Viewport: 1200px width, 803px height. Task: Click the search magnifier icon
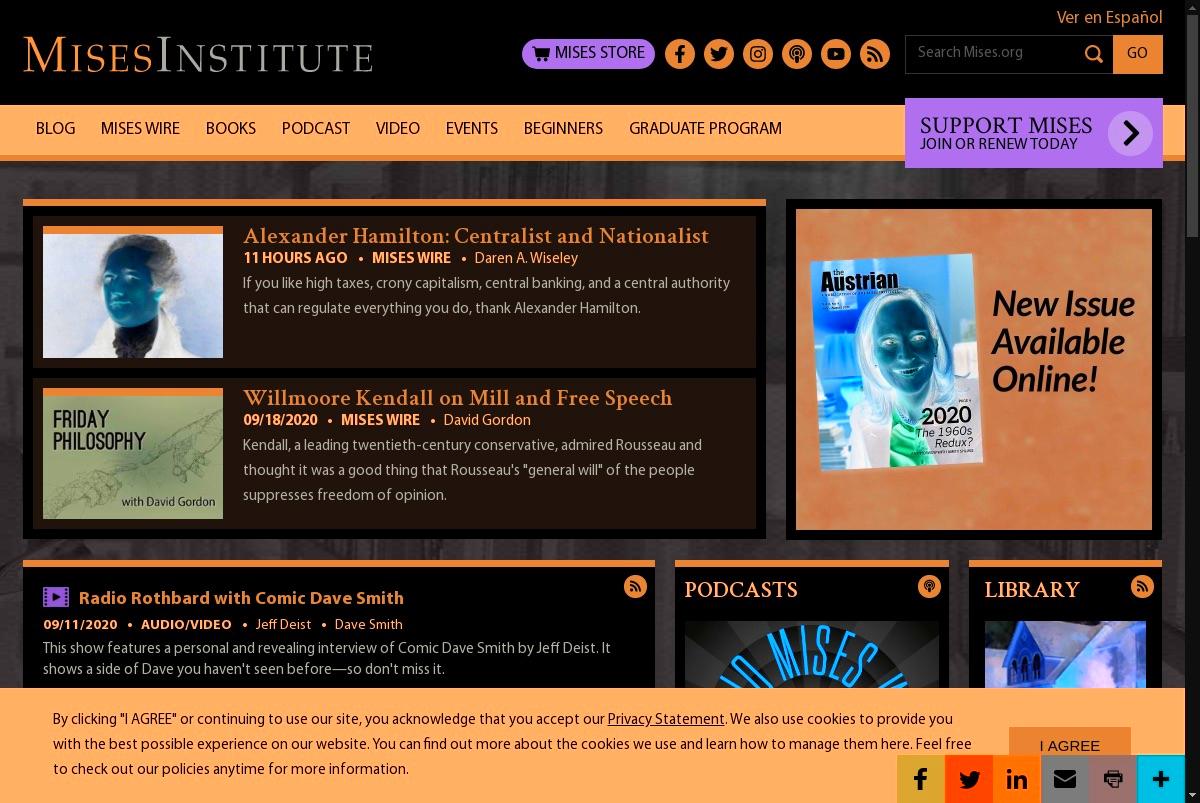click(1095, 54)
